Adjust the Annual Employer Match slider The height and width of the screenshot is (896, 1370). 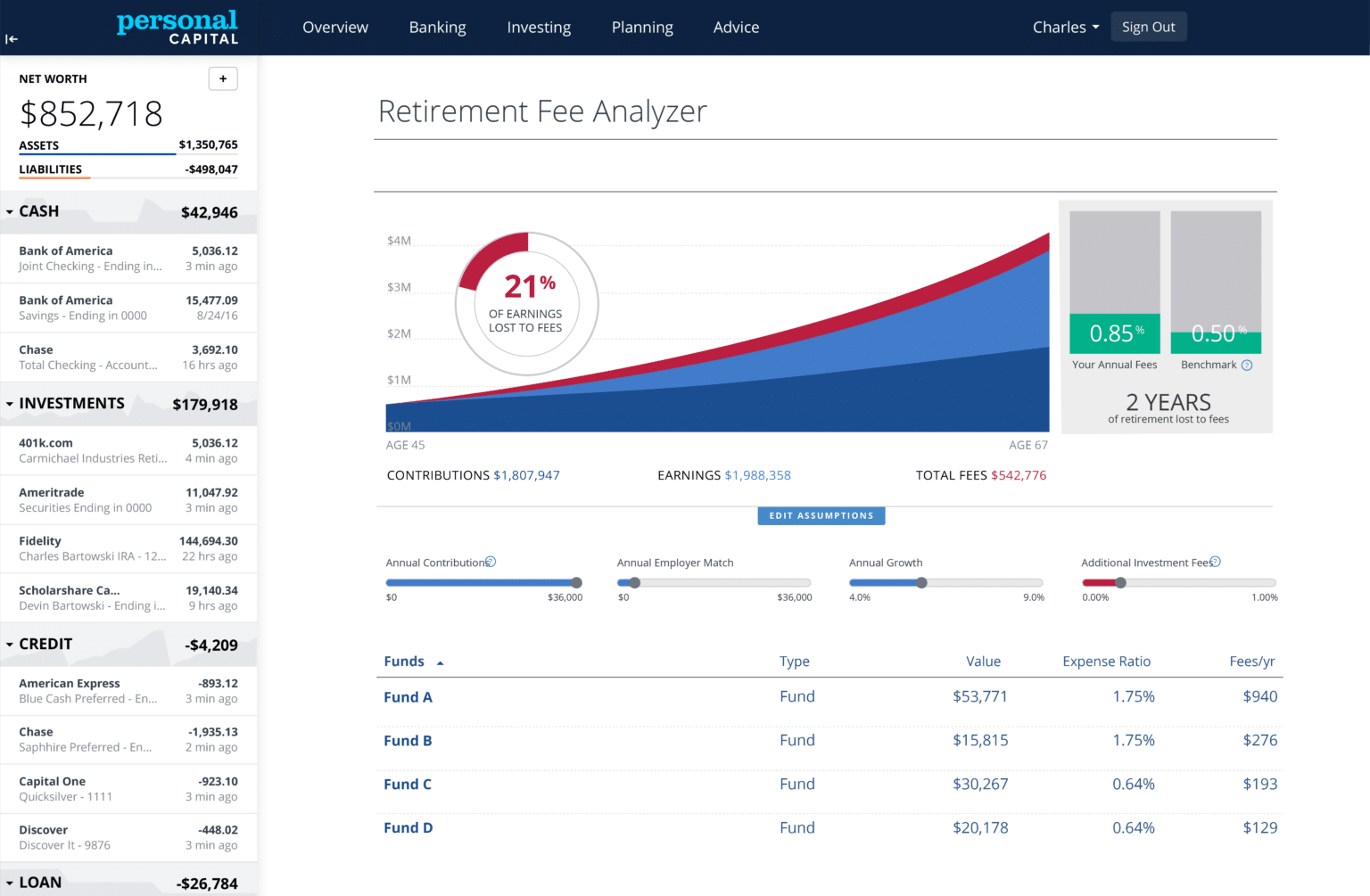pos(634,582)
